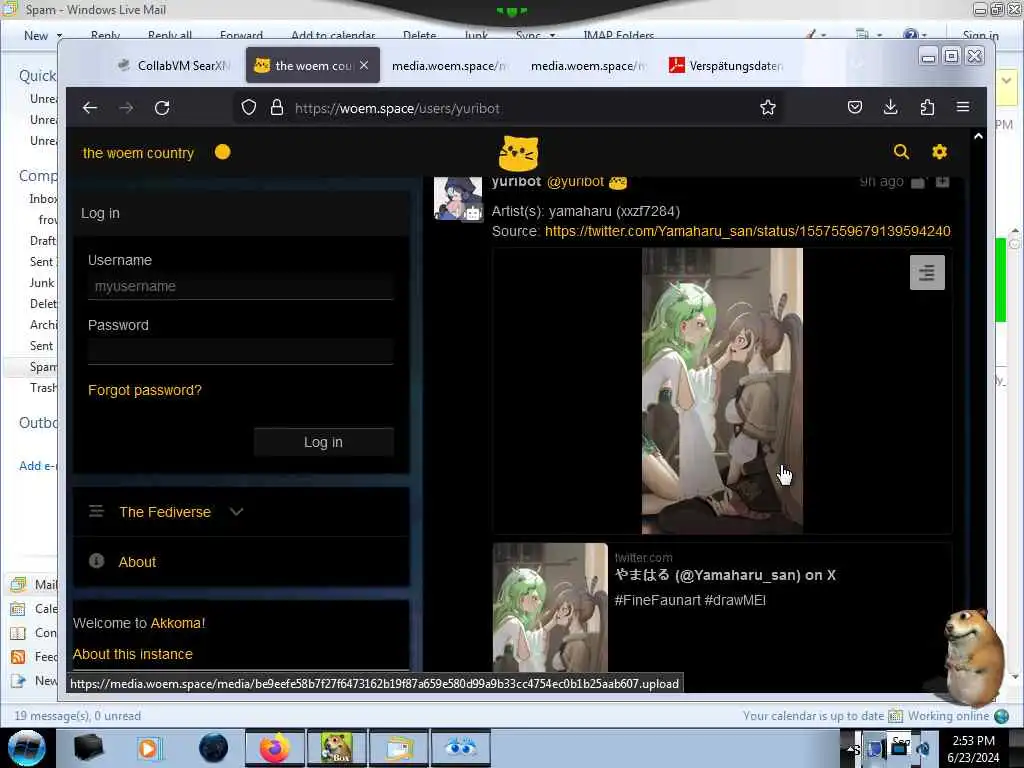The image size is (1024, 768).
Task: Click About info circle icon
Action: [x=97, y=561]
